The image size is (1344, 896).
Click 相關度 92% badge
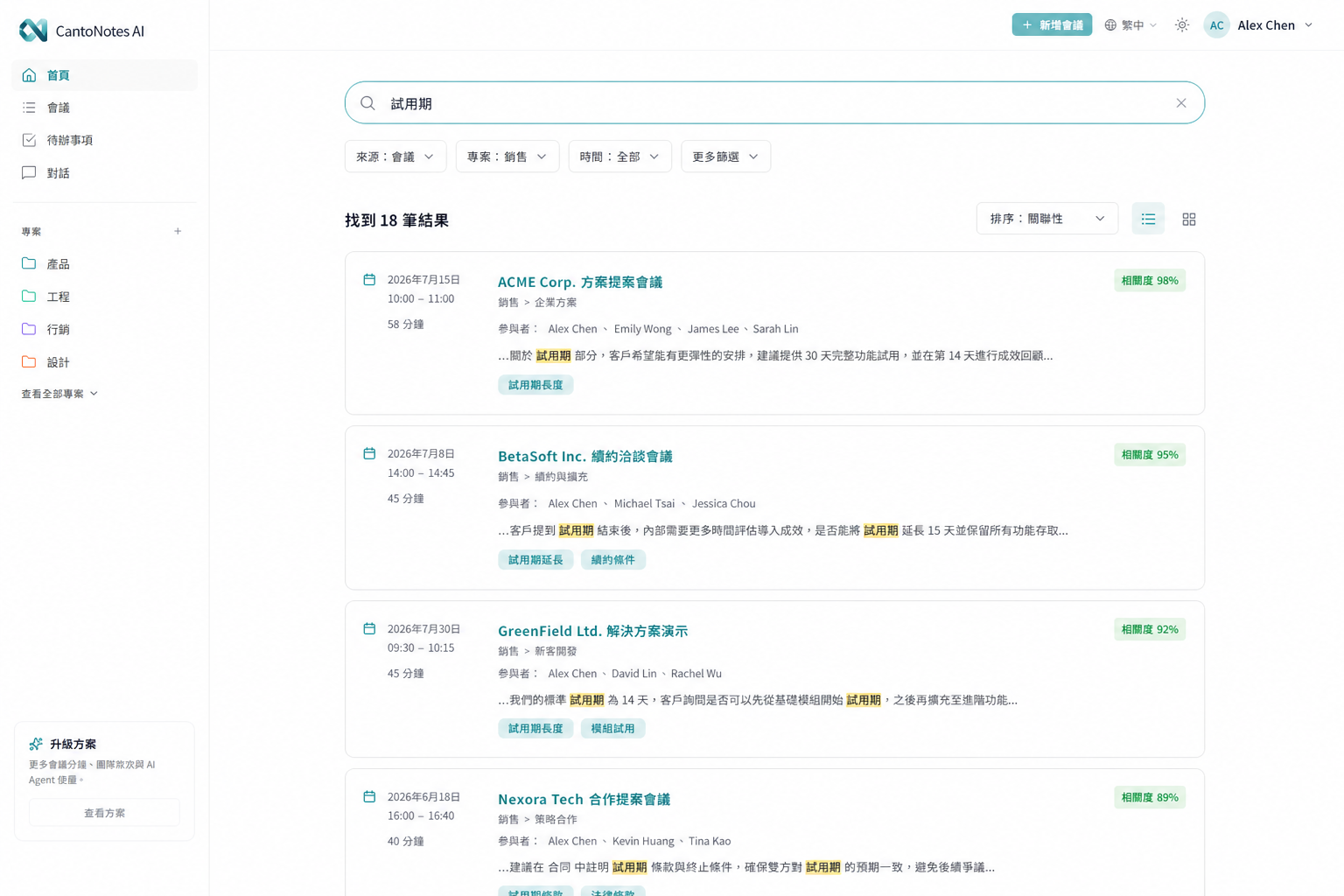click(1150, 629)
